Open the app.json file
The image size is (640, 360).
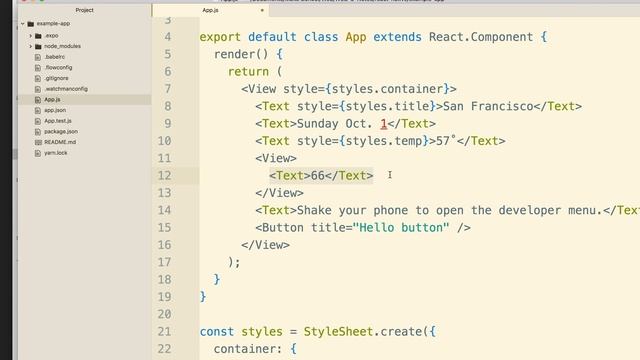(55, 110)
